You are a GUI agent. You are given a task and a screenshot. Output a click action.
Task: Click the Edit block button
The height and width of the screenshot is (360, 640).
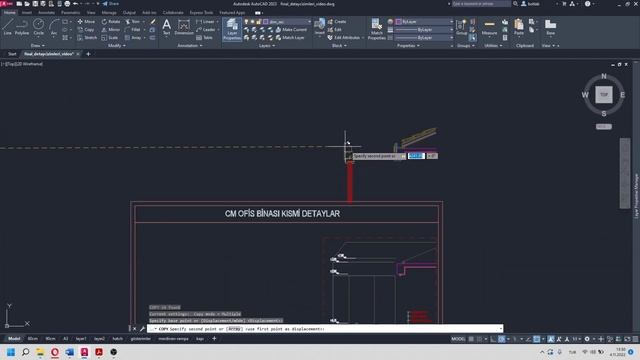pos(335,29)
